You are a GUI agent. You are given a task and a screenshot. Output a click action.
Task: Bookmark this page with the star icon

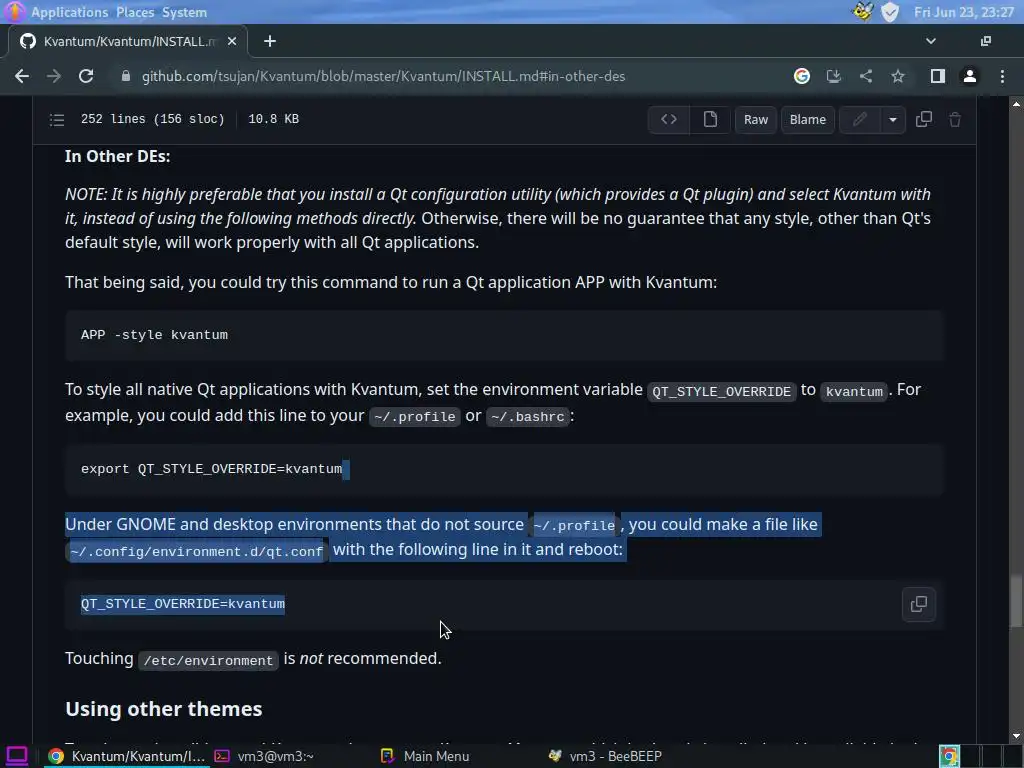click(898, 76)
